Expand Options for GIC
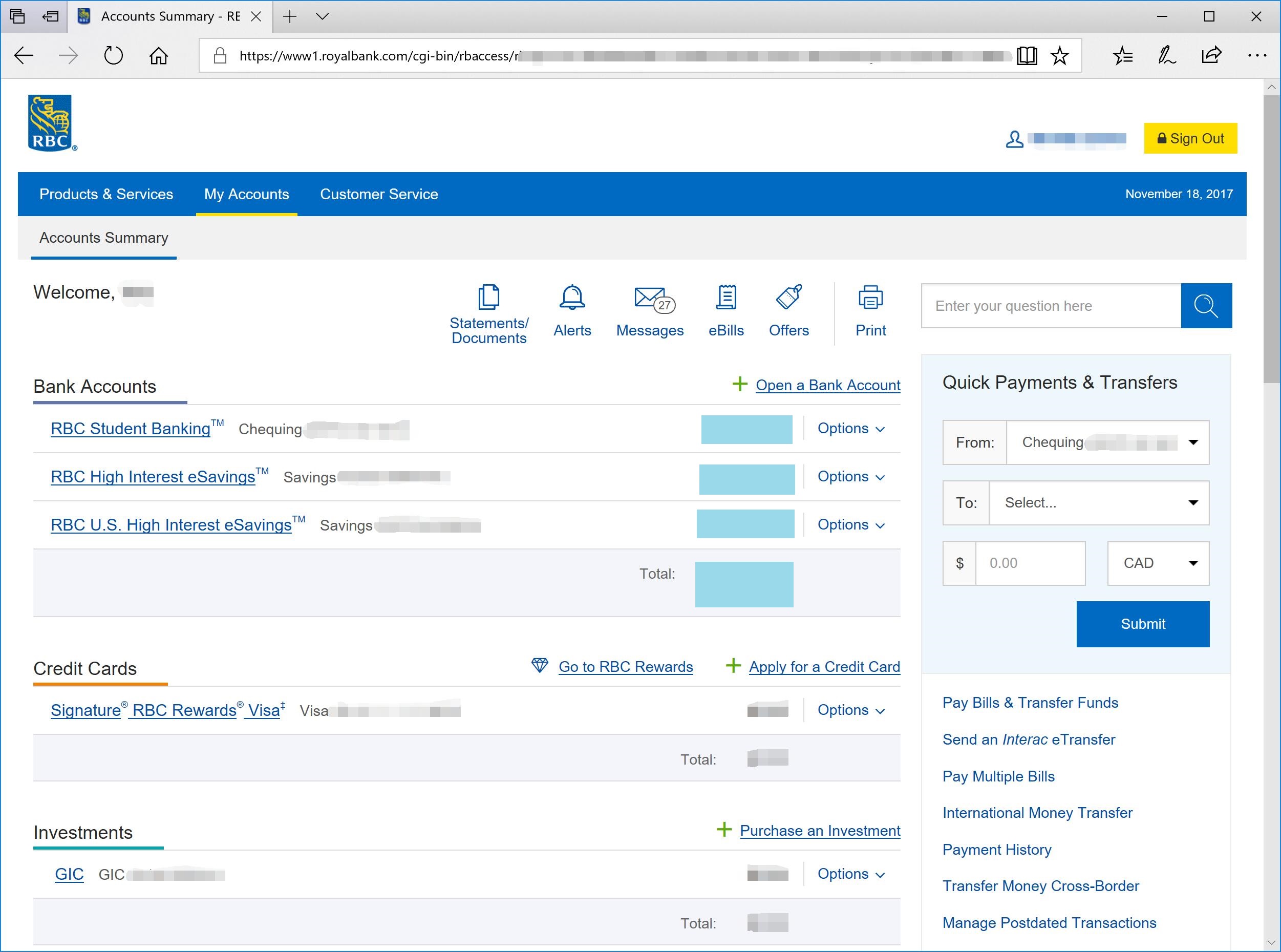Screen dimensions: 1281x952 coord(851,874)
